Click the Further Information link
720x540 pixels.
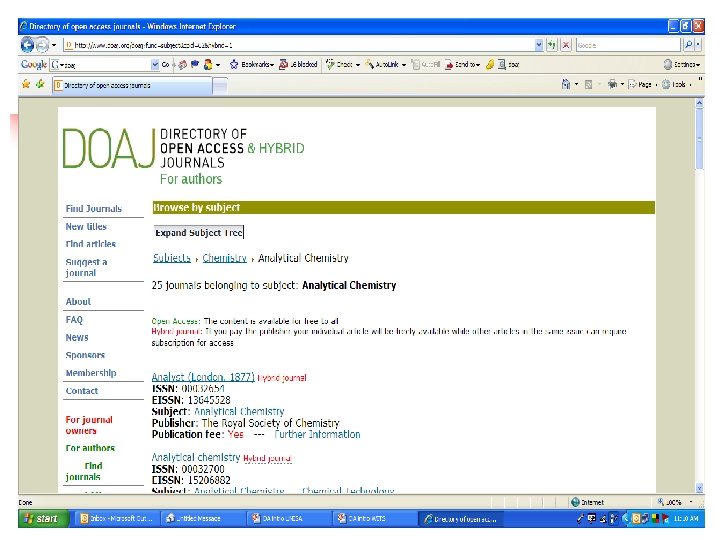[x=317, y=434]
